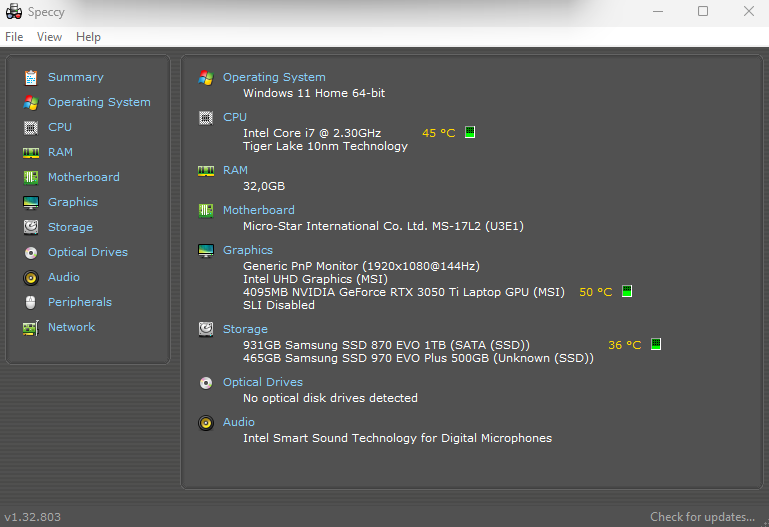Select Operating System in the sidebar

(x=99, y=102)
